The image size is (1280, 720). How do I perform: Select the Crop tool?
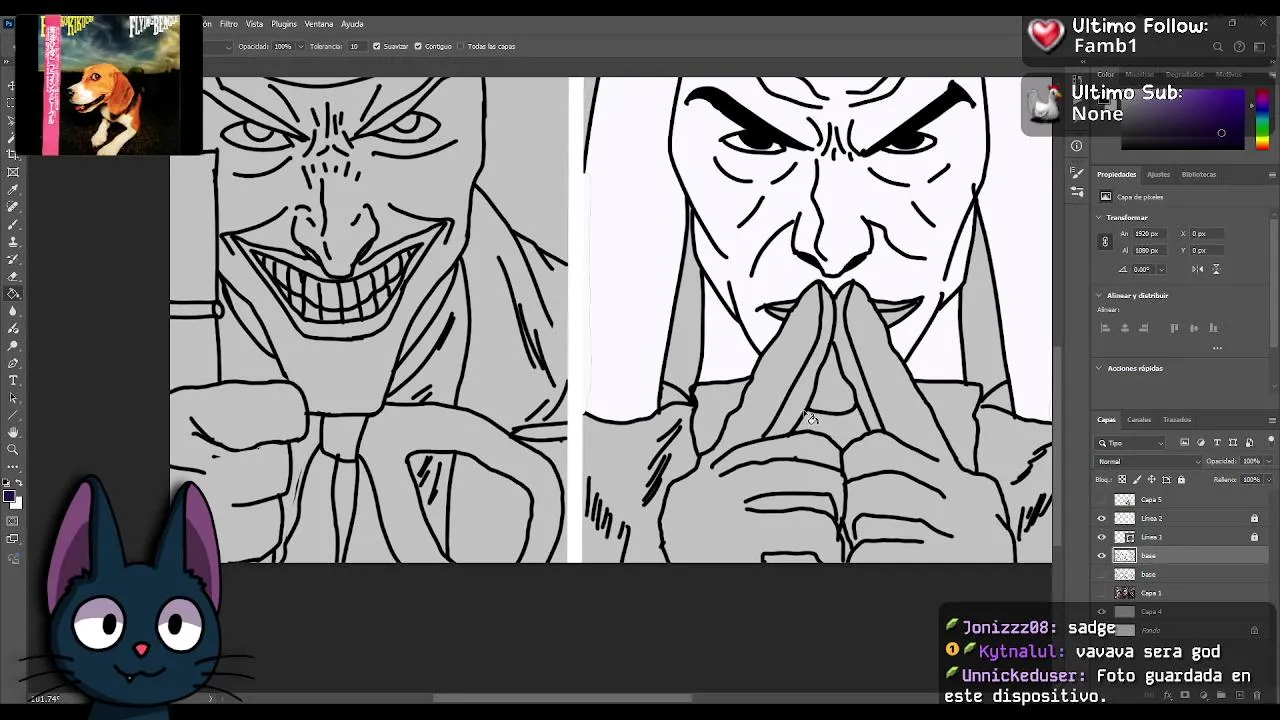[13, 155]
